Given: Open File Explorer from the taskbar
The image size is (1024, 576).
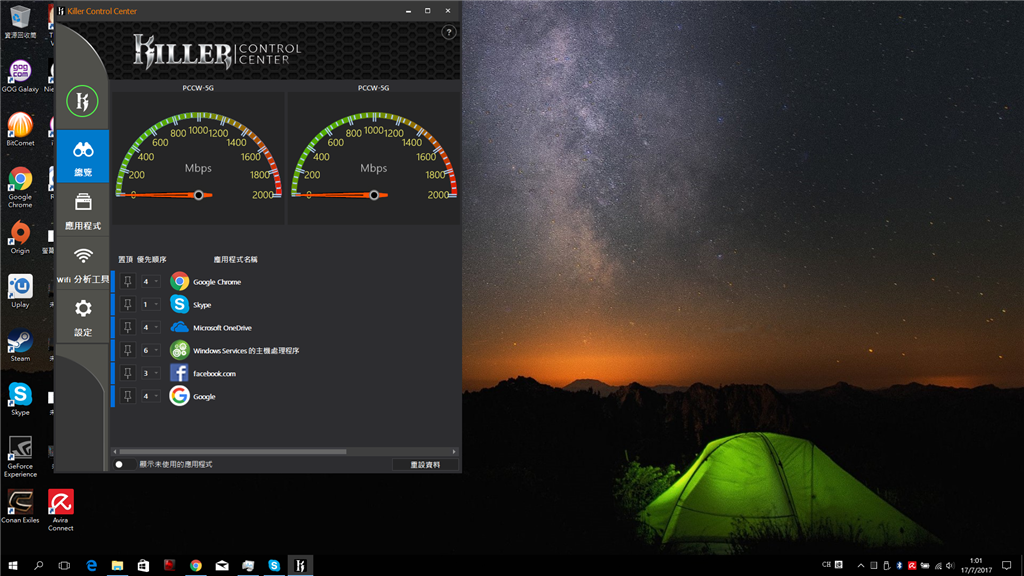Looking at the screenshot, I should coord(117,566).
